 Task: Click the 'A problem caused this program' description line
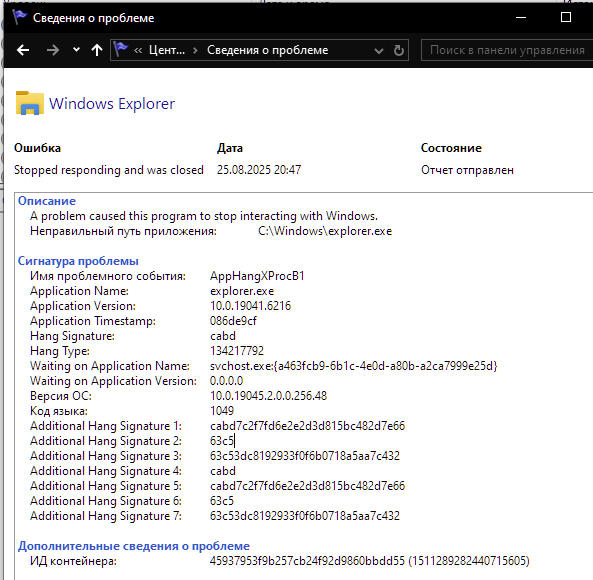pos(204,216)
